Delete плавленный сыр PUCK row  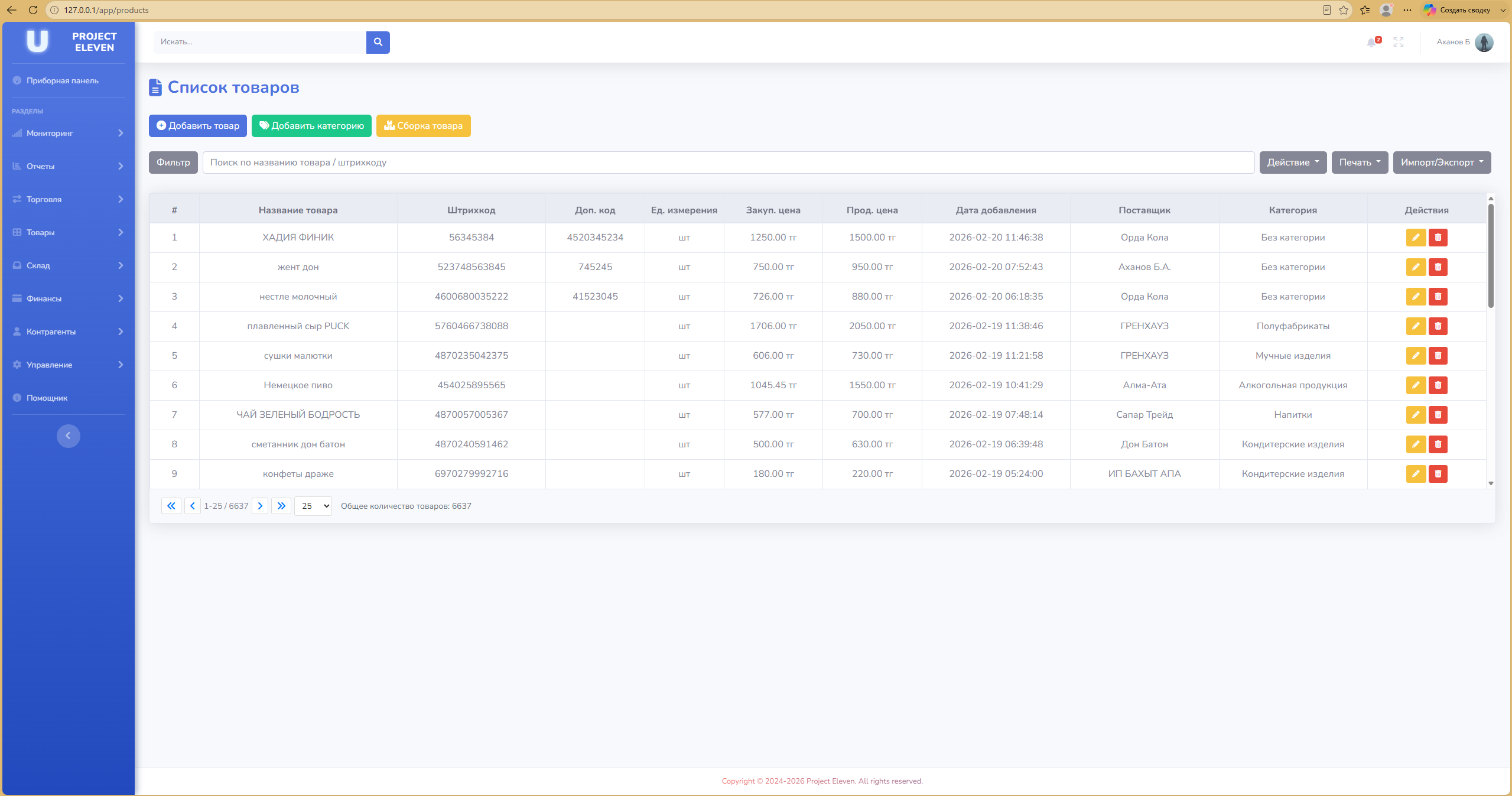(x=1438, y=326)
